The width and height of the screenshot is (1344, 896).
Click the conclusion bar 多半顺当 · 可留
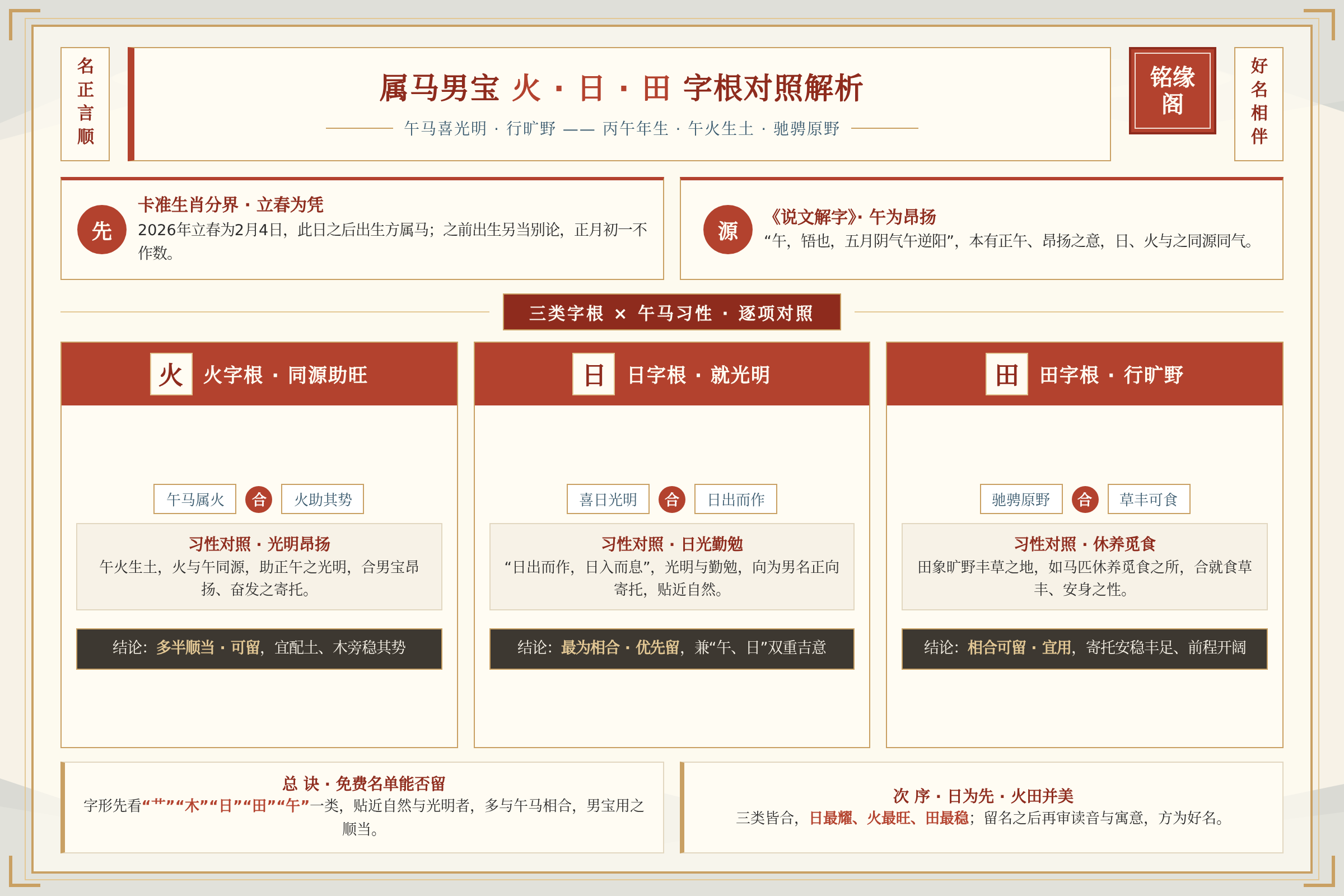point(259,648)
